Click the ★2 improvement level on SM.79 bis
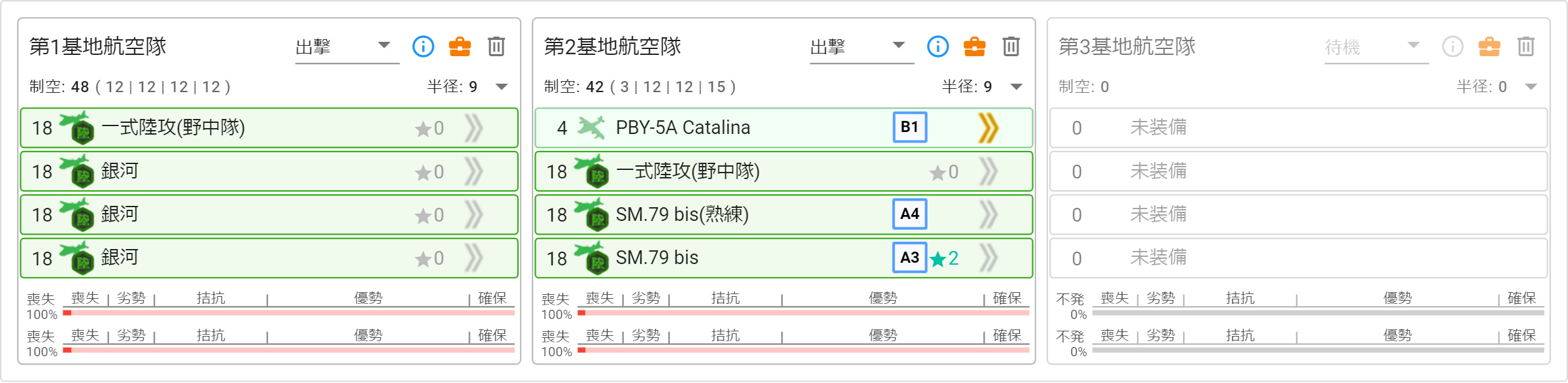 tap(945, 259)
